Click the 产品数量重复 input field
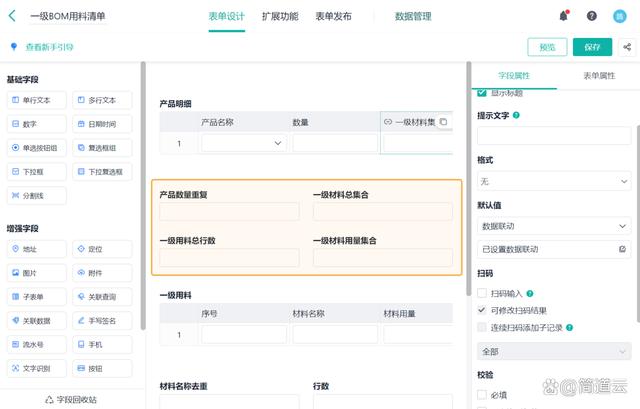This screenshot has height=409, width=640. [x=229, y=212]
